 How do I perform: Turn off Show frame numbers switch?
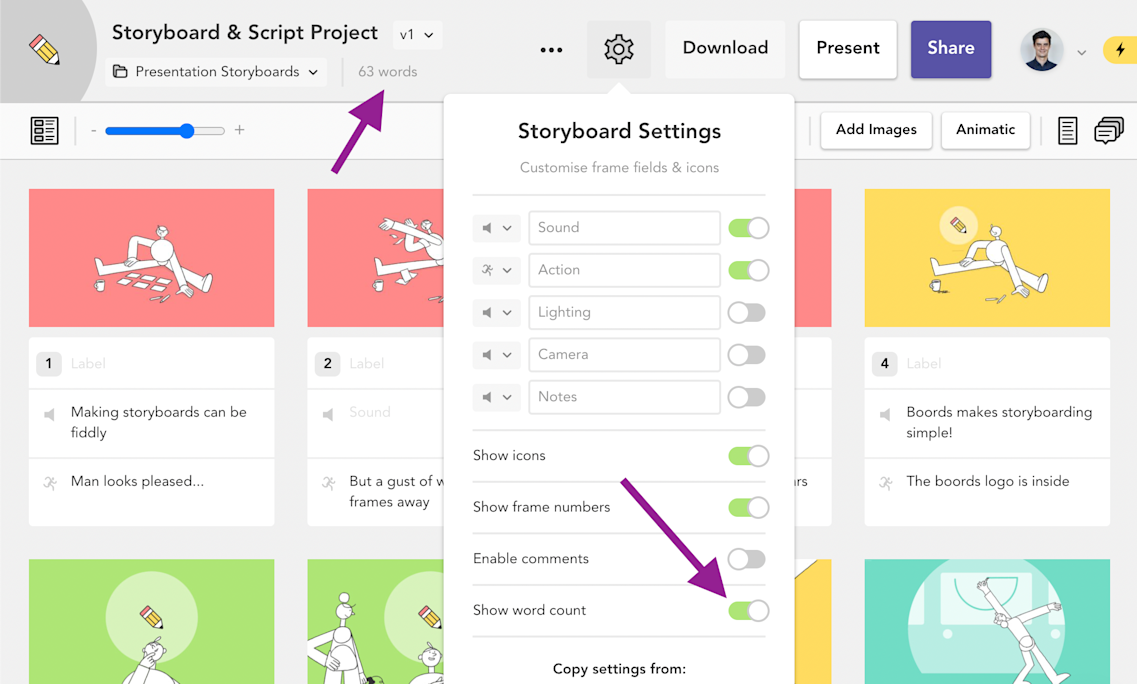point(748,508)
